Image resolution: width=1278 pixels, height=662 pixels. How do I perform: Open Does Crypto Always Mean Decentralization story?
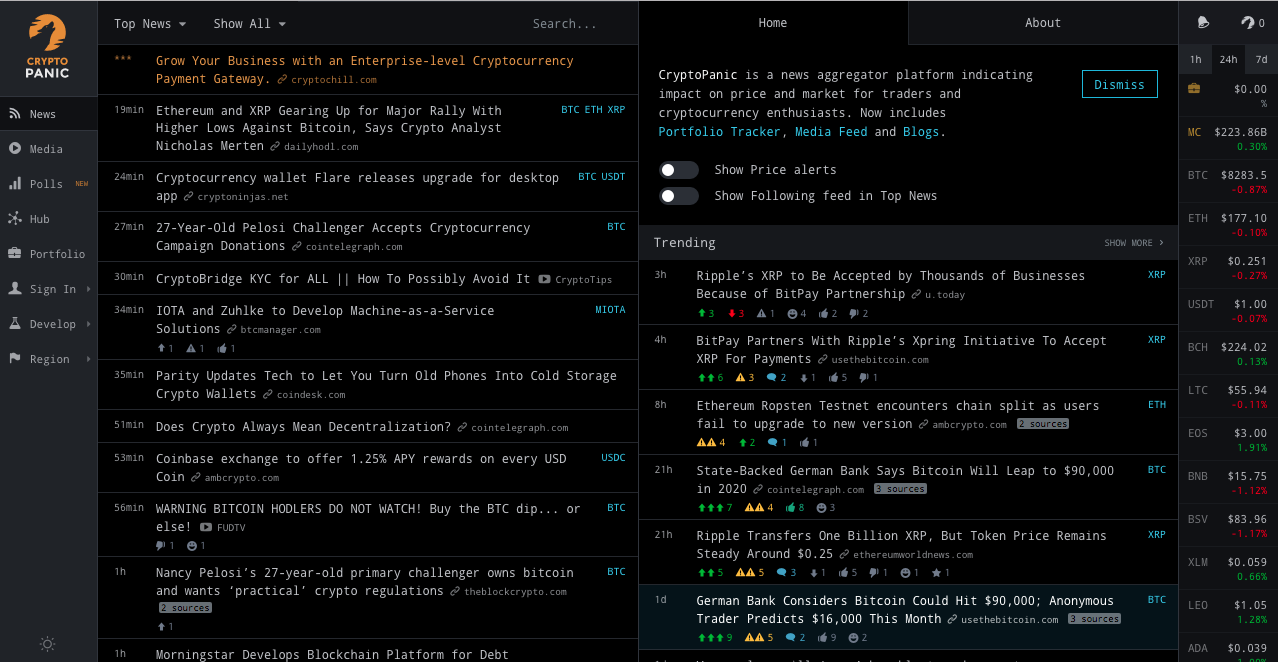(303, 427)
